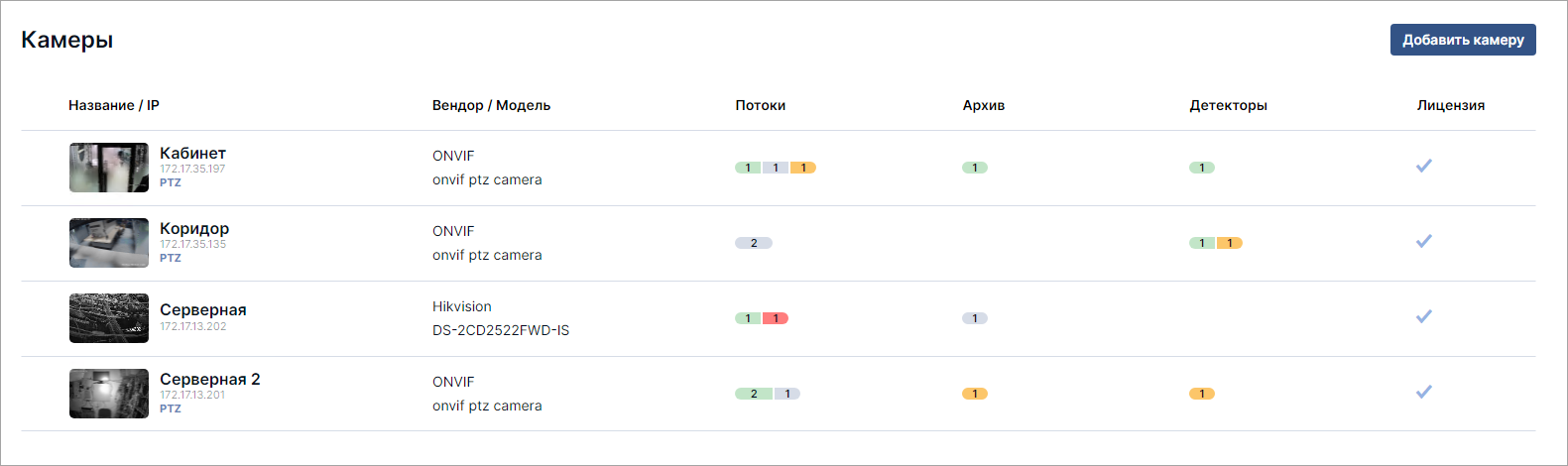Image resolution: width=1568 pixels, height=466 pixels.
Task: Open the Коридор camera thumbnail
Action: coord(109,243)
